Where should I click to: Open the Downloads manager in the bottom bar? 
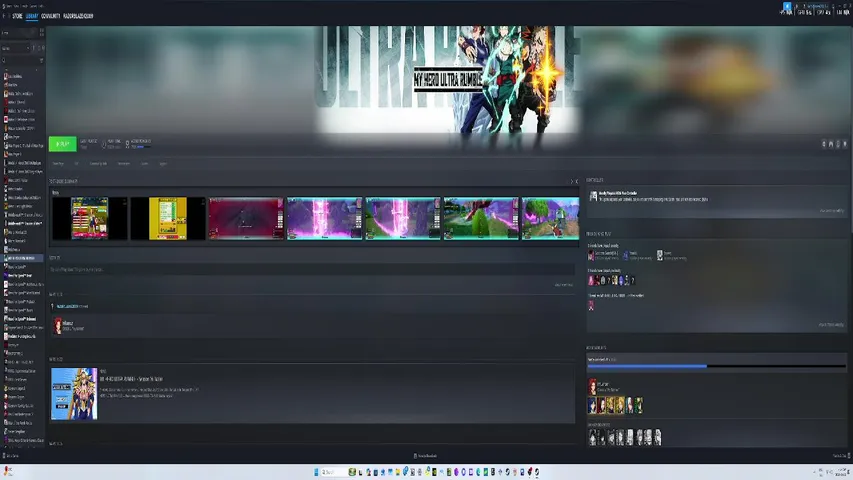tap(425, 456)
